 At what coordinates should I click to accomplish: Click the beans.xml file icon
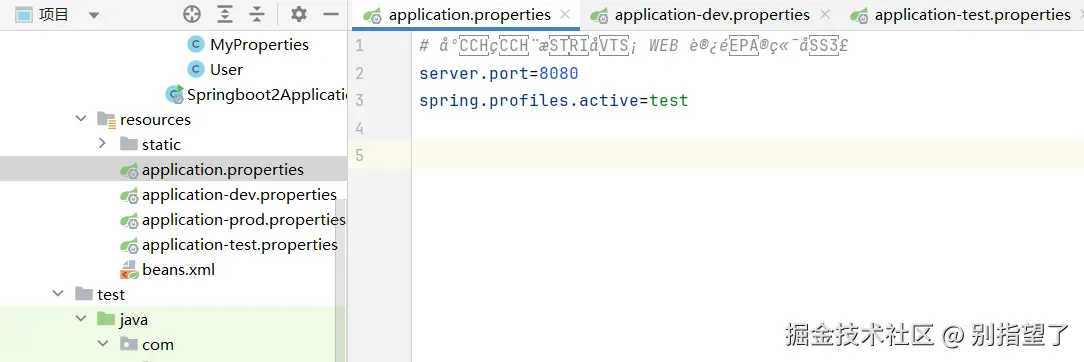coord(129,269)
